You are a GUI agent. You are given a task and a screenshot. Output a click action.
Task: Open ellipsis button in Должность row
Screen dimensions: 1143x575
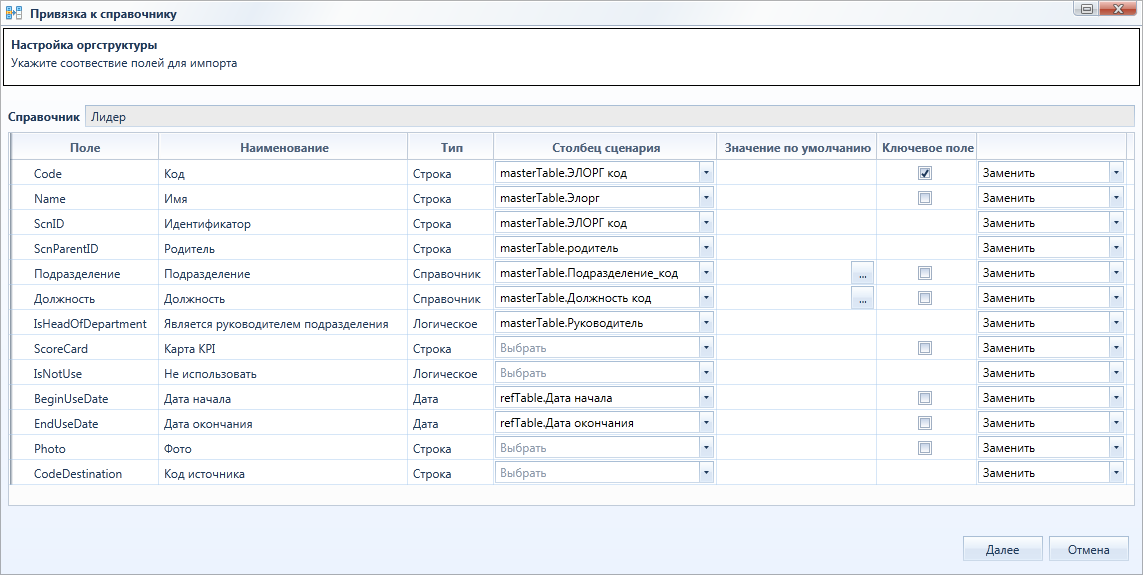click(x=862, y=298)
